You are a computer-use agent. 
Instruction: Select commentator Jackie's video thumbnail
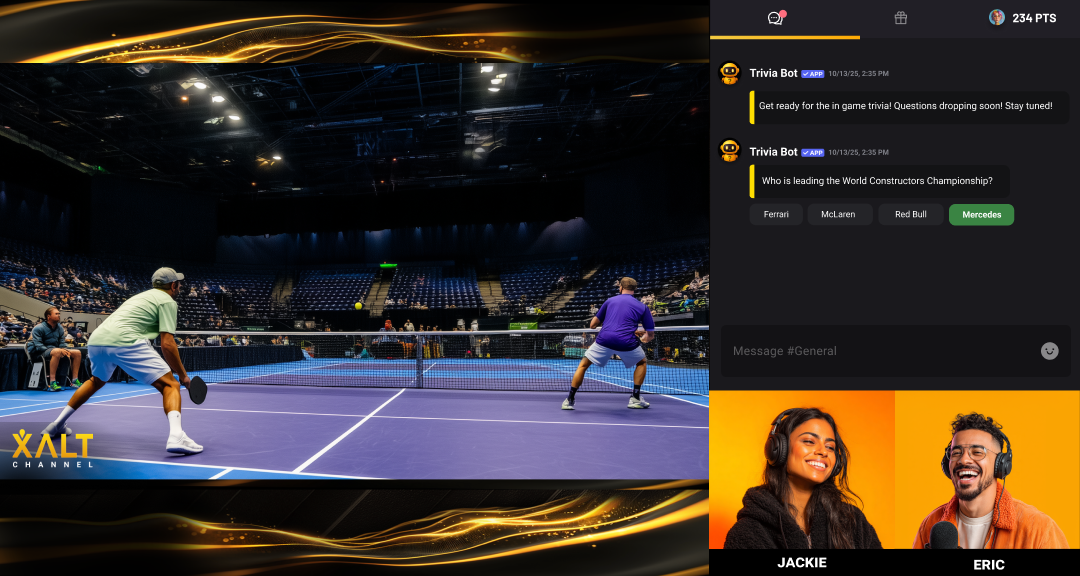pyautogui.click(x=802, y=470)
